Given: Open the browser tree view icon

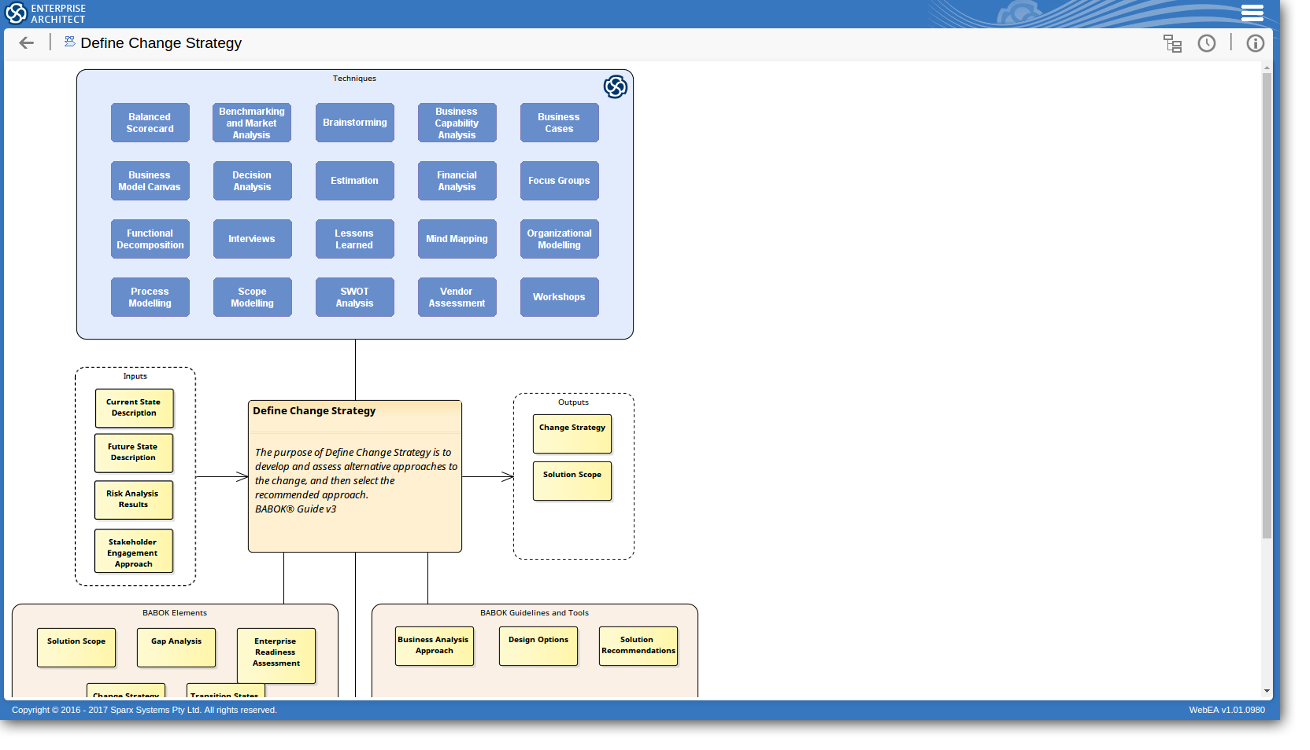Looking at the screenshot, I should pos(1172,43).
